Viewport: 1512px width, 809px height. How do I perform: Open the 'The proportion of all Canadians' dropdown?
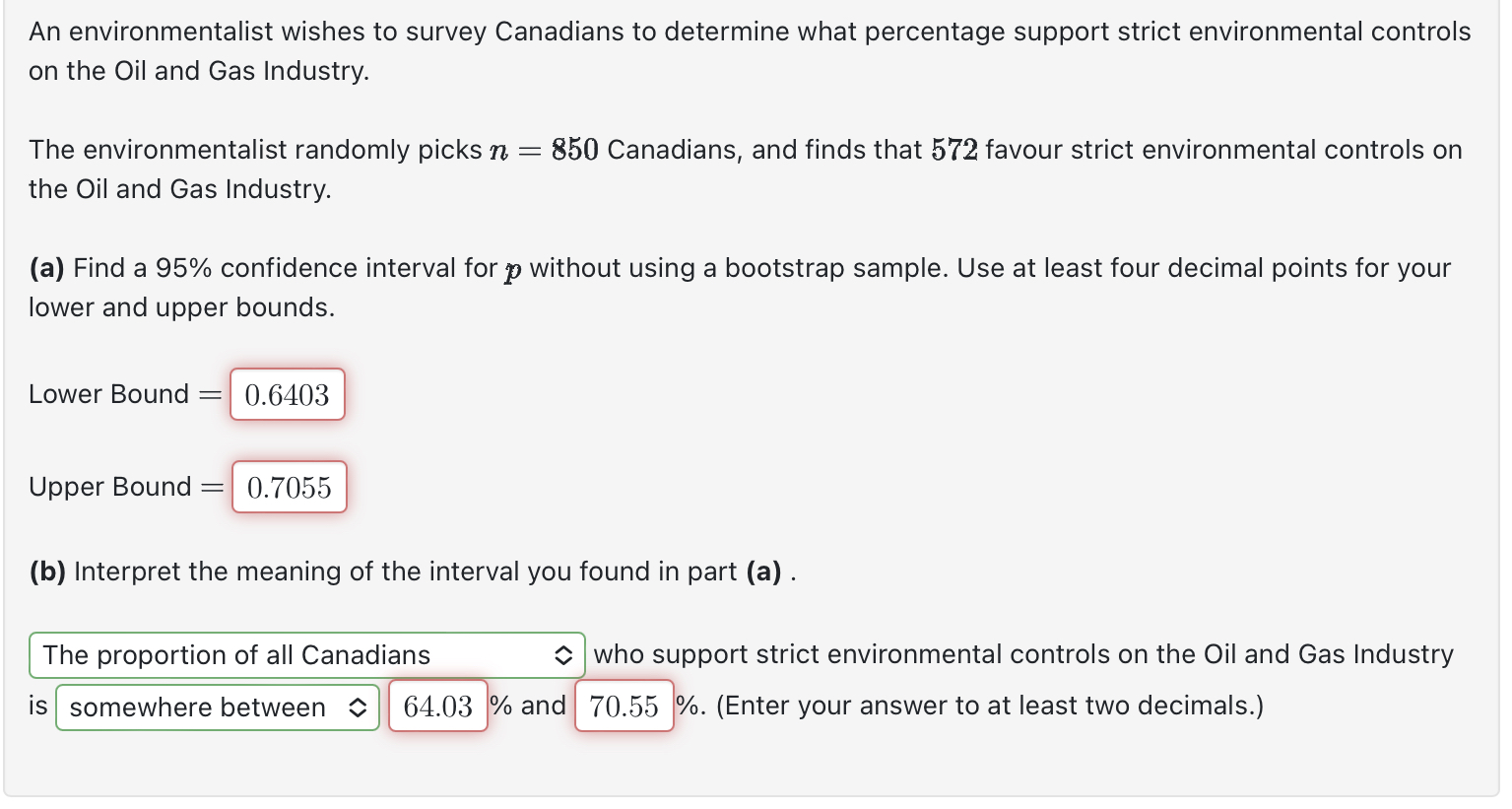click(296, 655)
